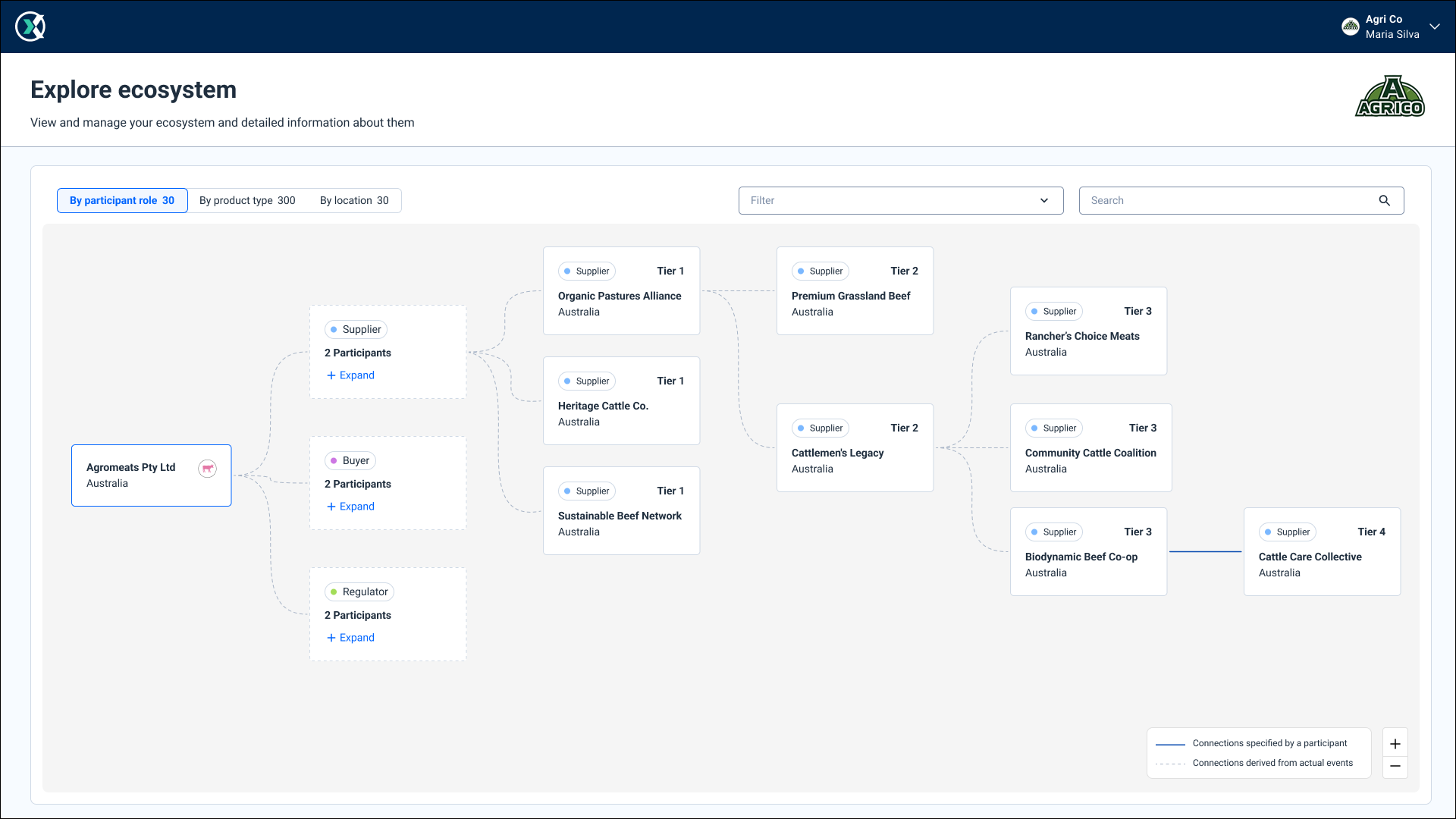Image resolution: width=1456 pixels, height=819 pixels.
Task: Select the By participant role tab
Action: [122, 200]
